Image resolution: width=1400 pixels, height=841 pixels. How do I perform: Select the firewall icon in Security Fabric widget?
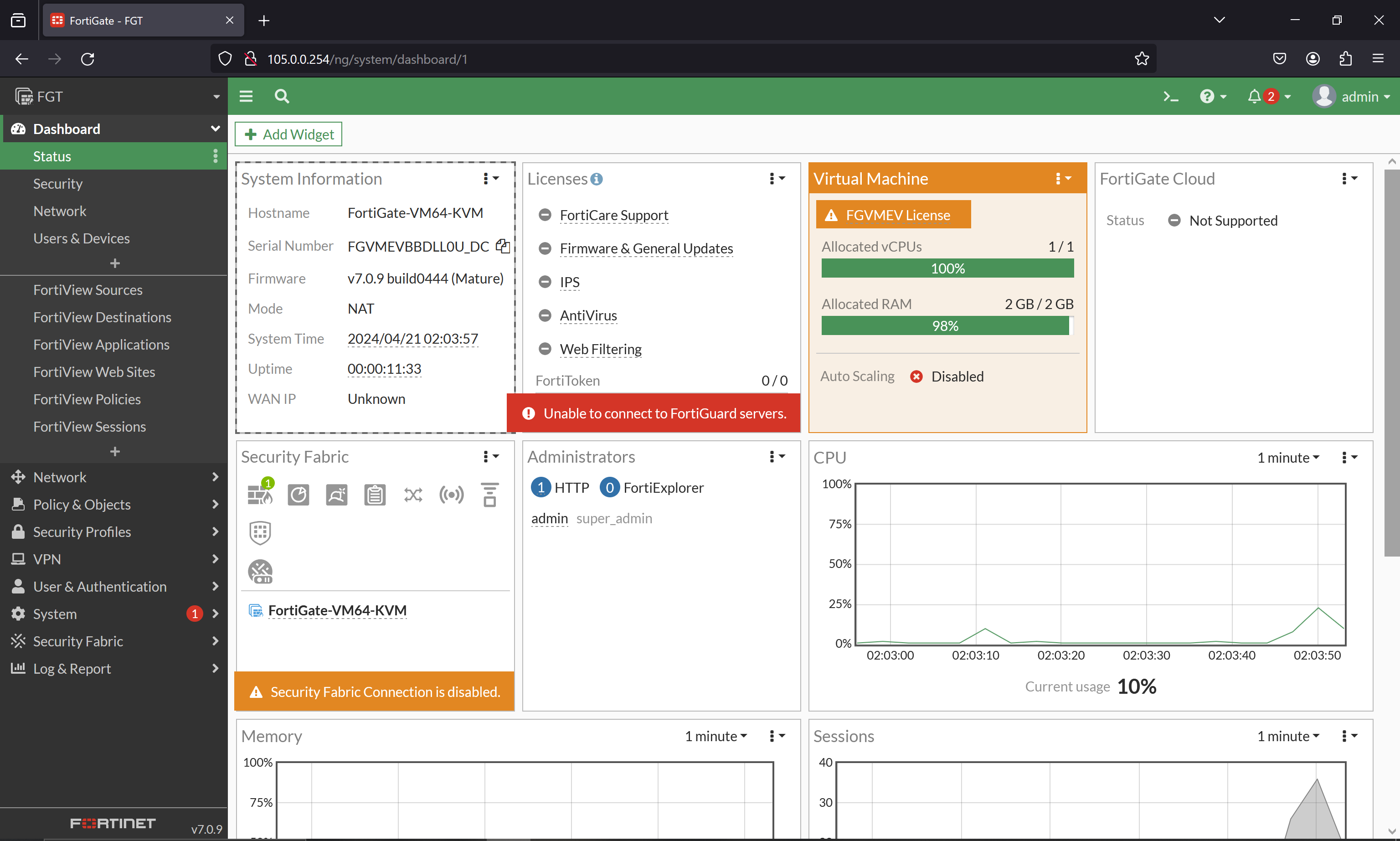(258, 494)
